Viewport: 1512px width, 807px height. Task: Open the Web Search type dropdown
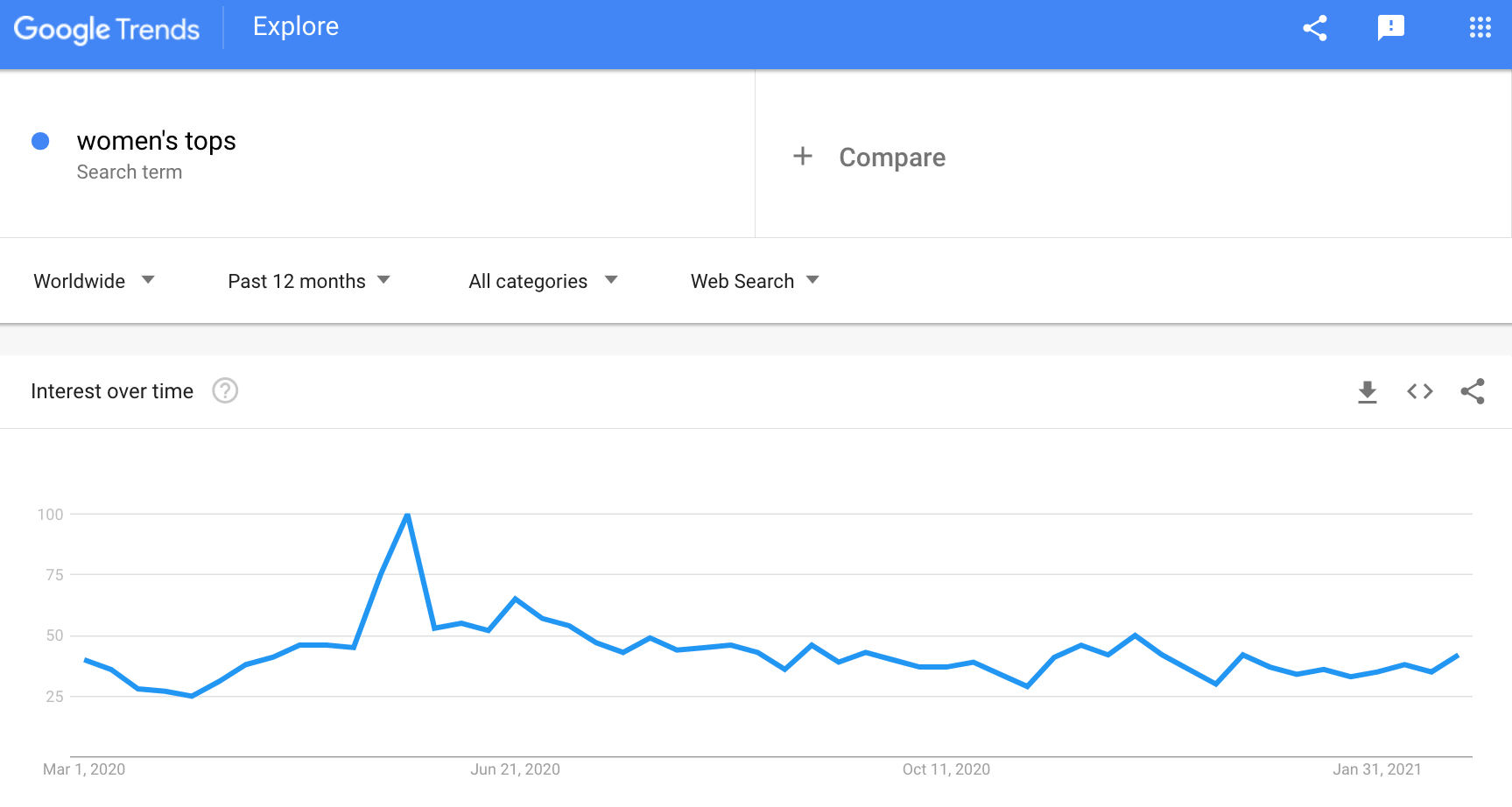click(755, 281)
